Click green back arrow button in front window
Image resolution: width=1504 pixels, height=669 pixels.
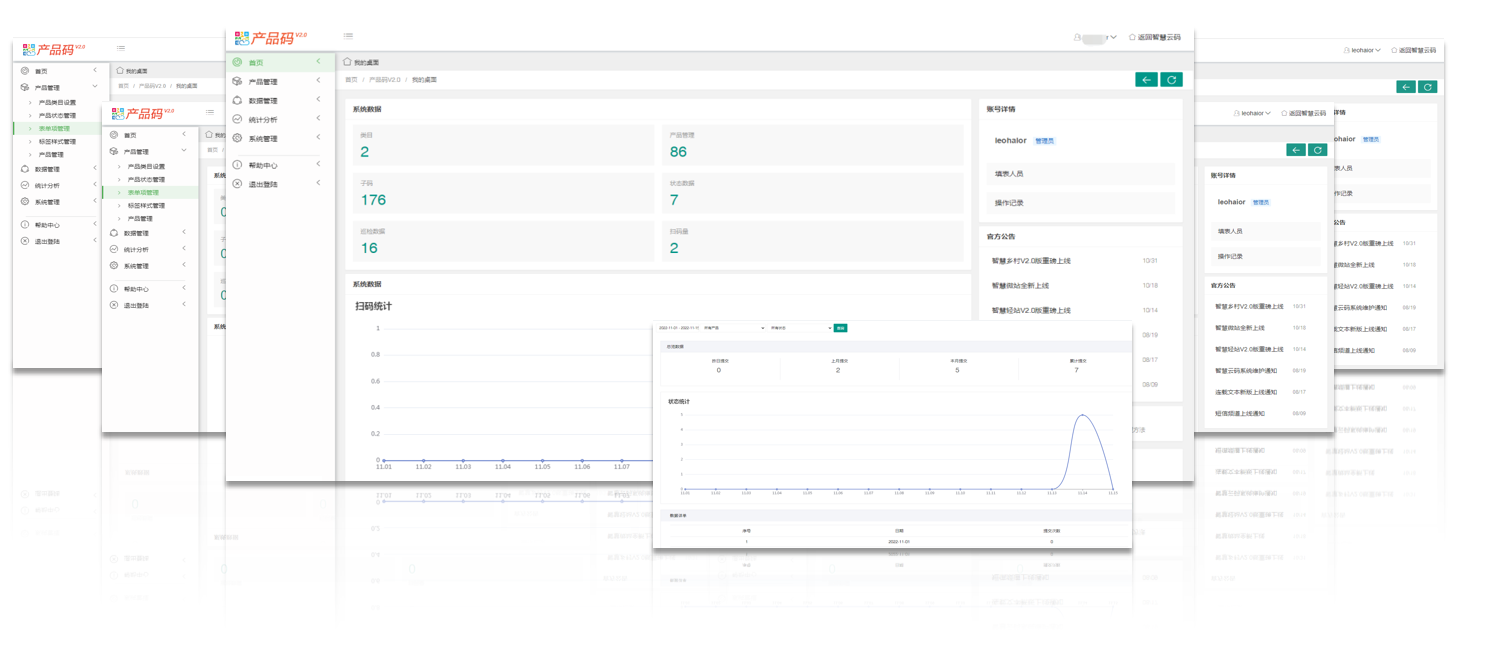(1146, 80)
